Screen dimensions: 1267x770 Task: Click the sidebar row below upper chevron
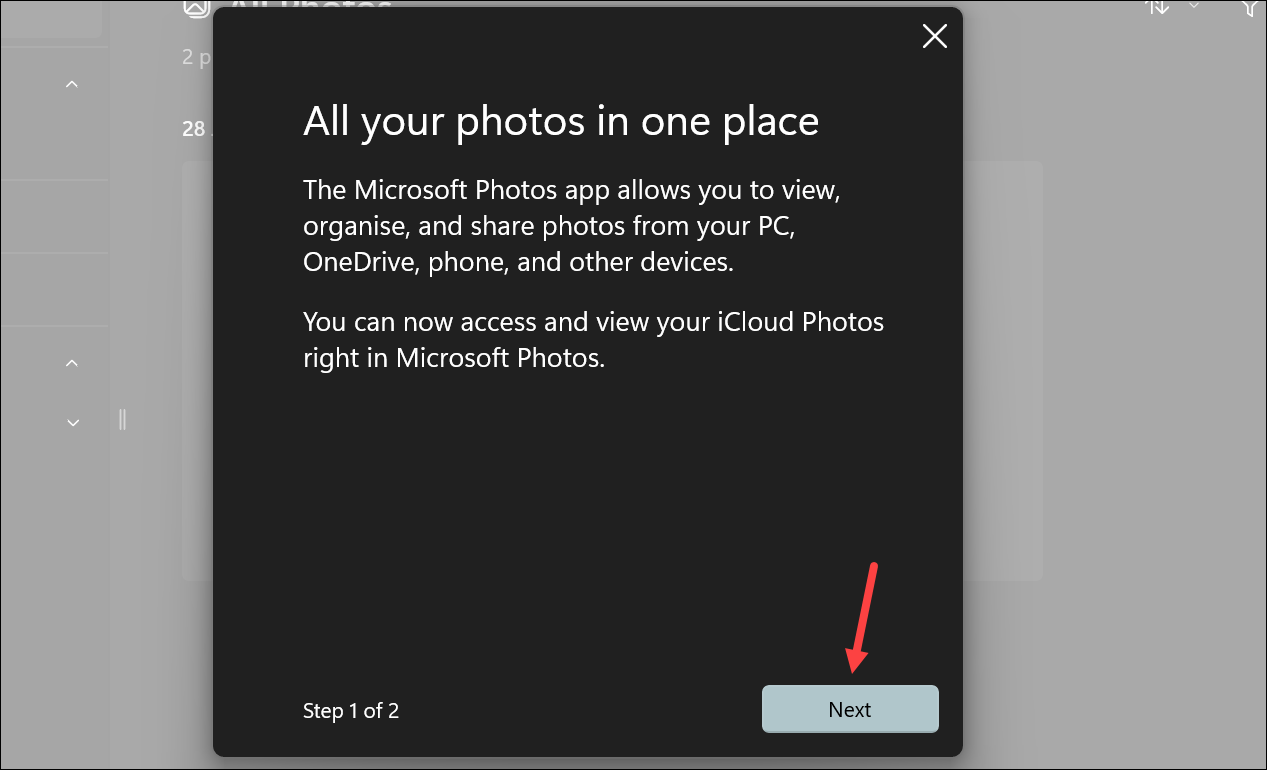(x=53, y=217)
